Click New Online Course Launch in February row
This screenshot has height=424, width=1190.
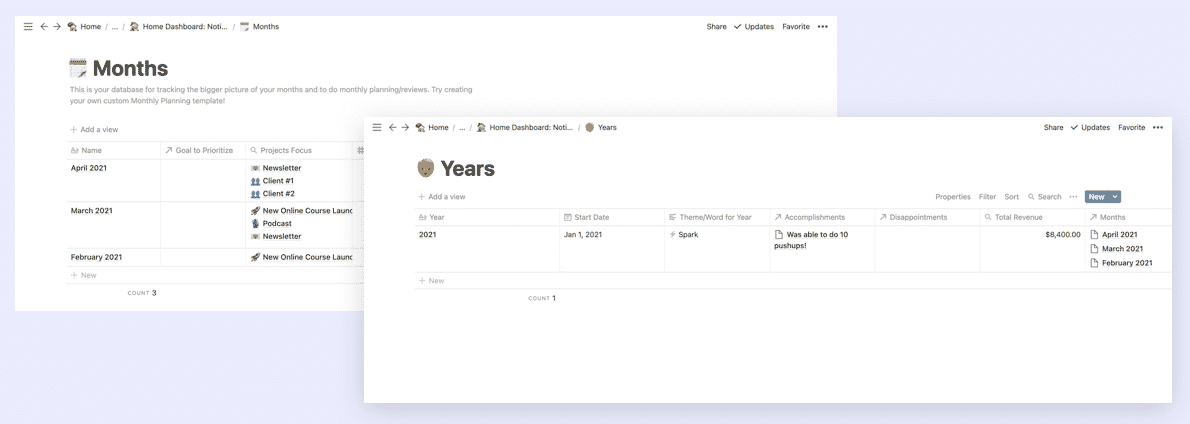[301, 257]
